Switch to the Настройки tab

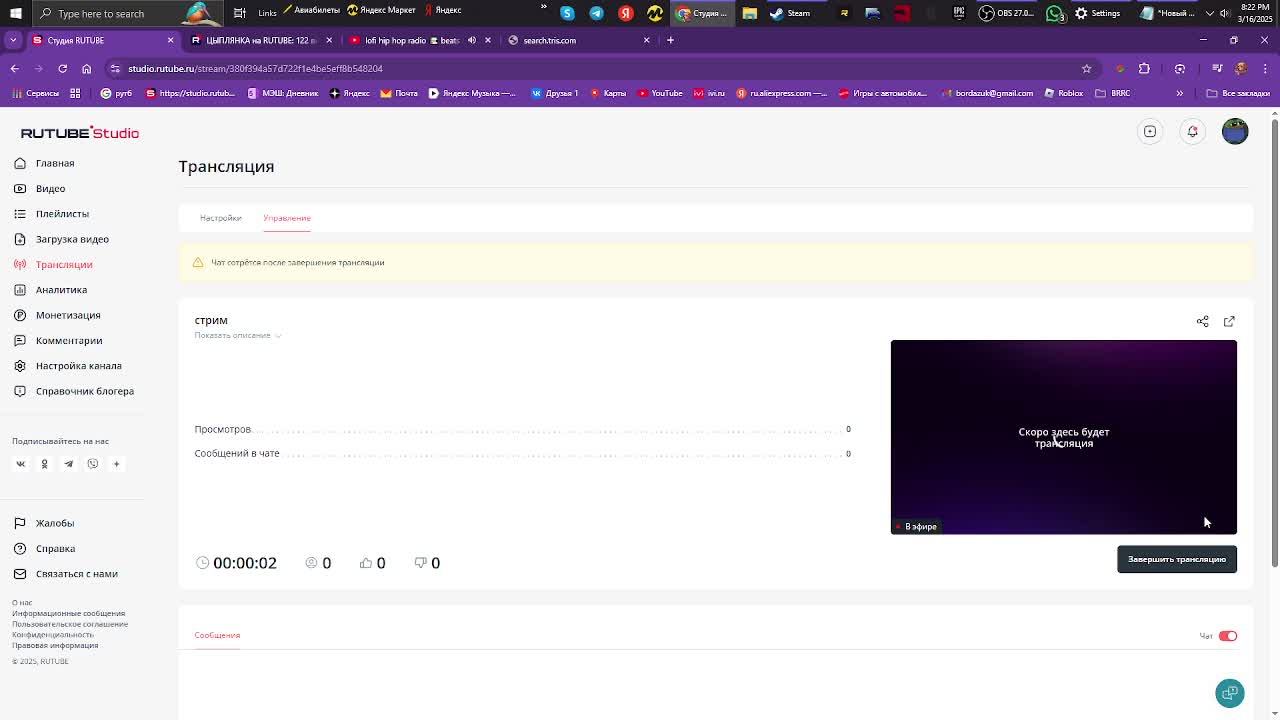pyautogui.click(x=220, y=218)
